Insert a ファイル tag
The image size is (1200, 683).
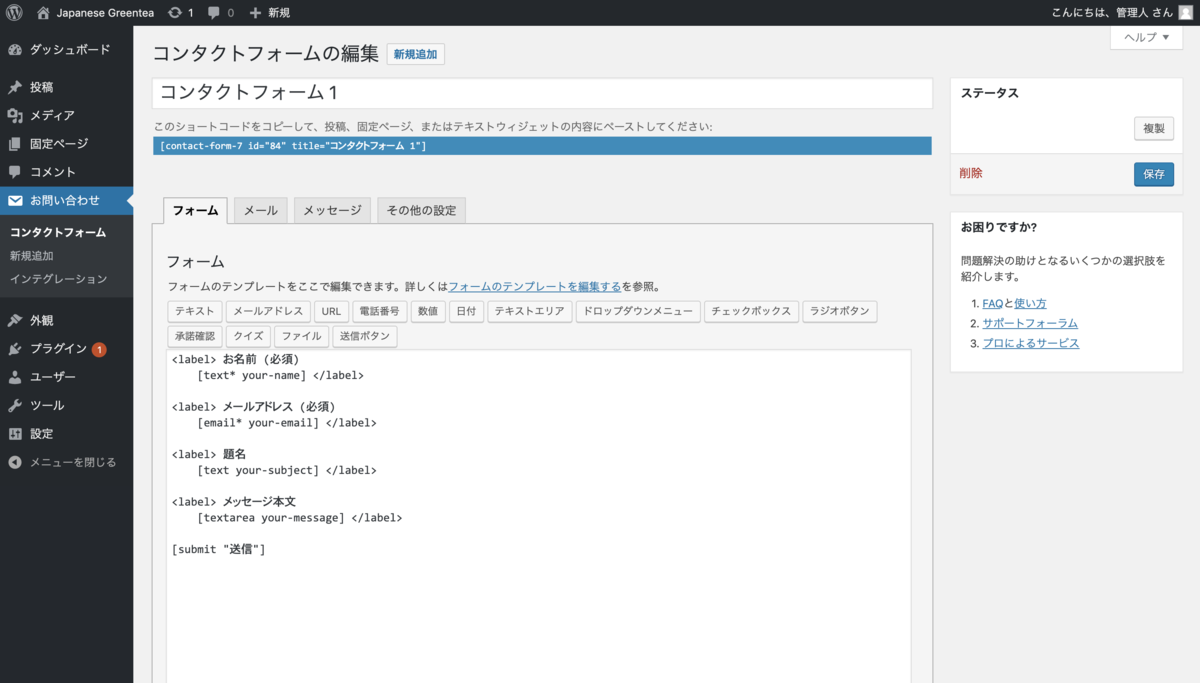click(x=302, y=336)
